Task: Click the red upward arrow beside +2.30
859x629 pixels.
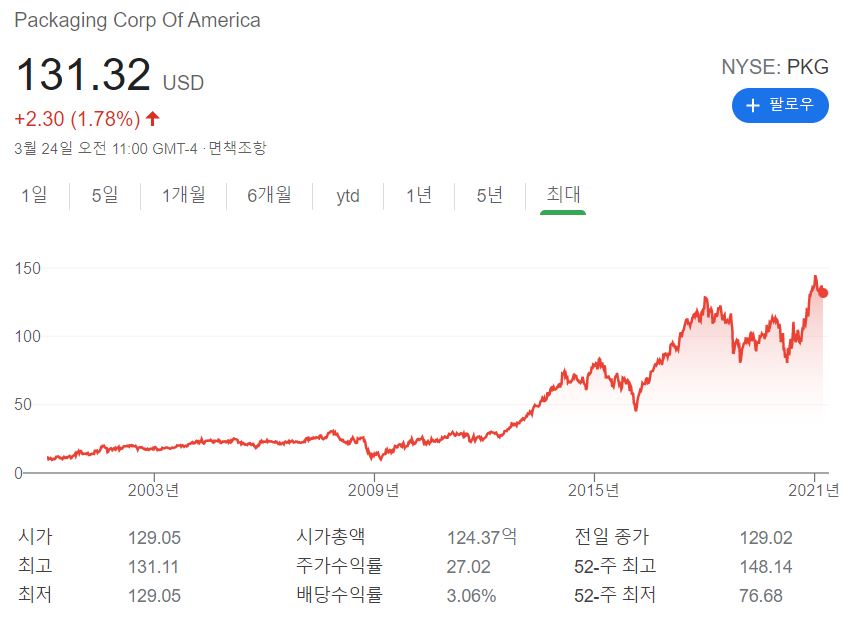Action: [x=153, y=118]
